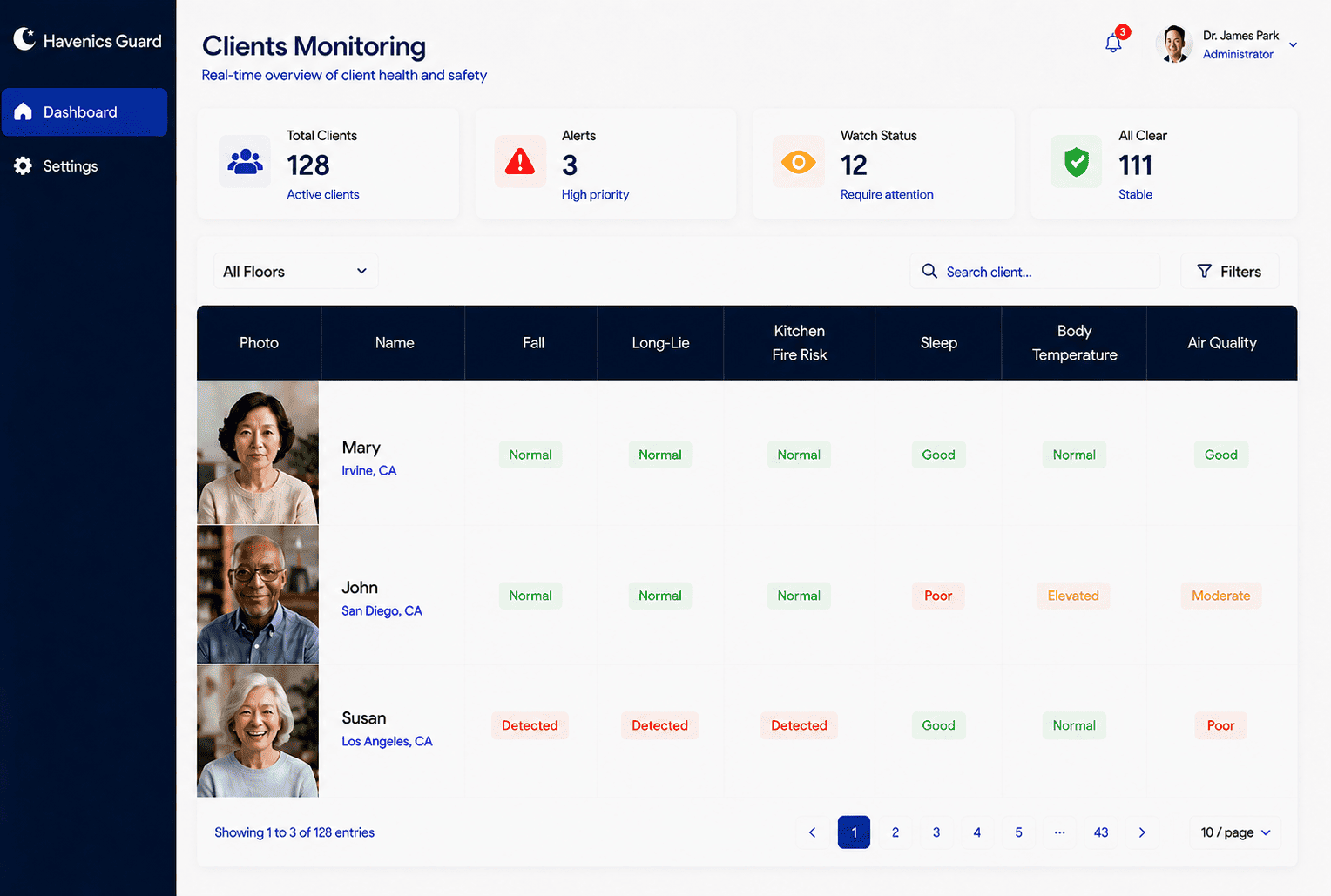Image resolution: width=1331 pixels, height=896 pixels.
Task: Click the Settings gear icon in sidebar
Action: [x=24, y=165]
